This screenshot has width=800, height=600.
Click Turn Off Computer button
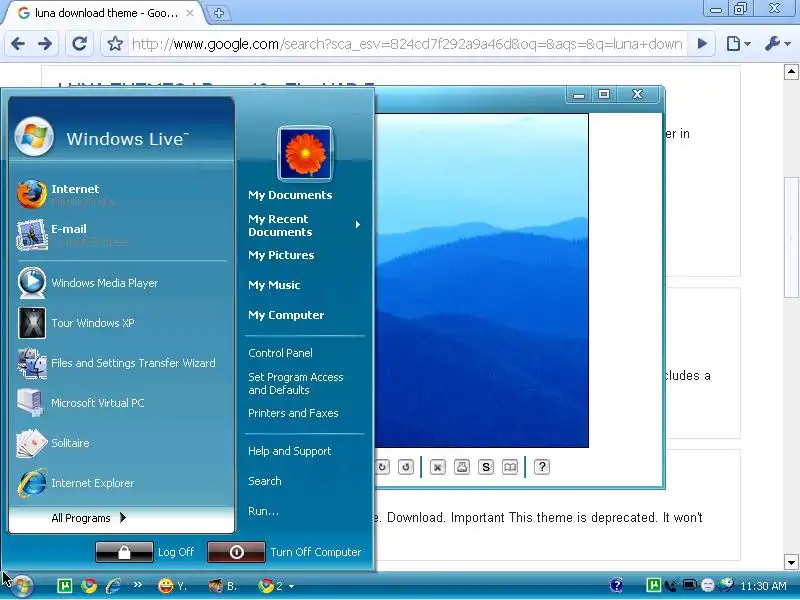(x=236, y=552)
